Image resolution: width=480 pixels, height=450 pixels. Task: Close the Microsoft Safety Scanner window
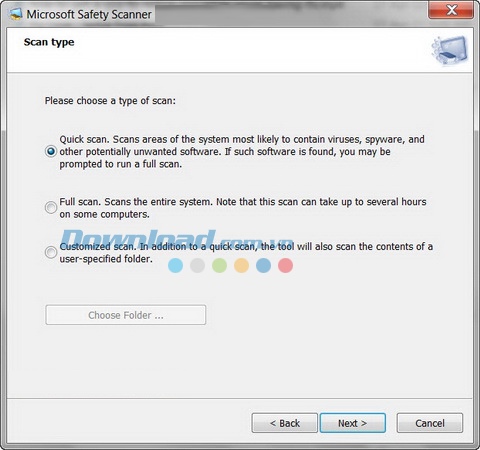point(451,10)
